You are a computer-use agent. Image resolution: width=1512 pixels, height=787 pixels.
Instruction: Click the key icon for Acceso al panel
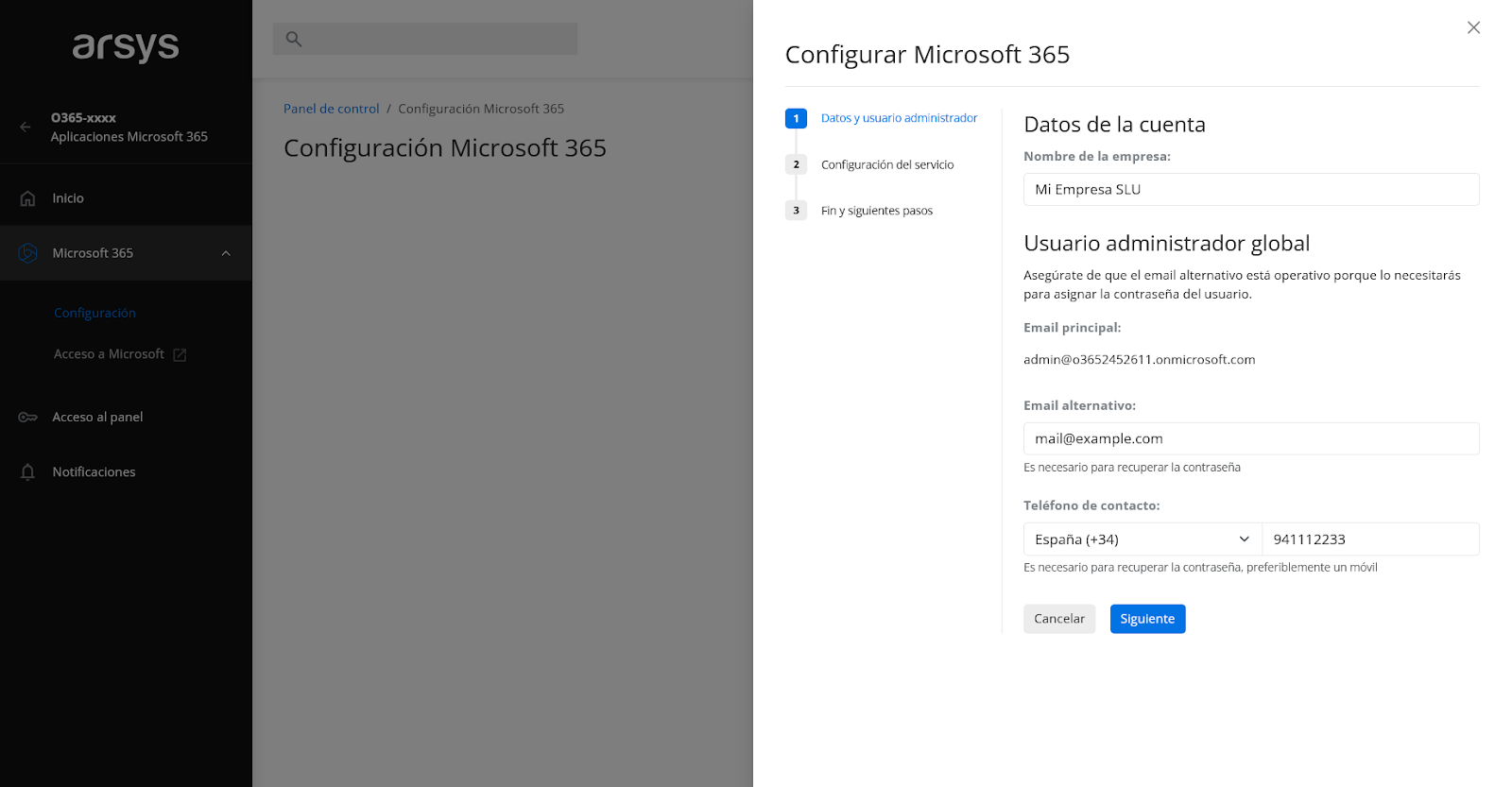[28, 417]
